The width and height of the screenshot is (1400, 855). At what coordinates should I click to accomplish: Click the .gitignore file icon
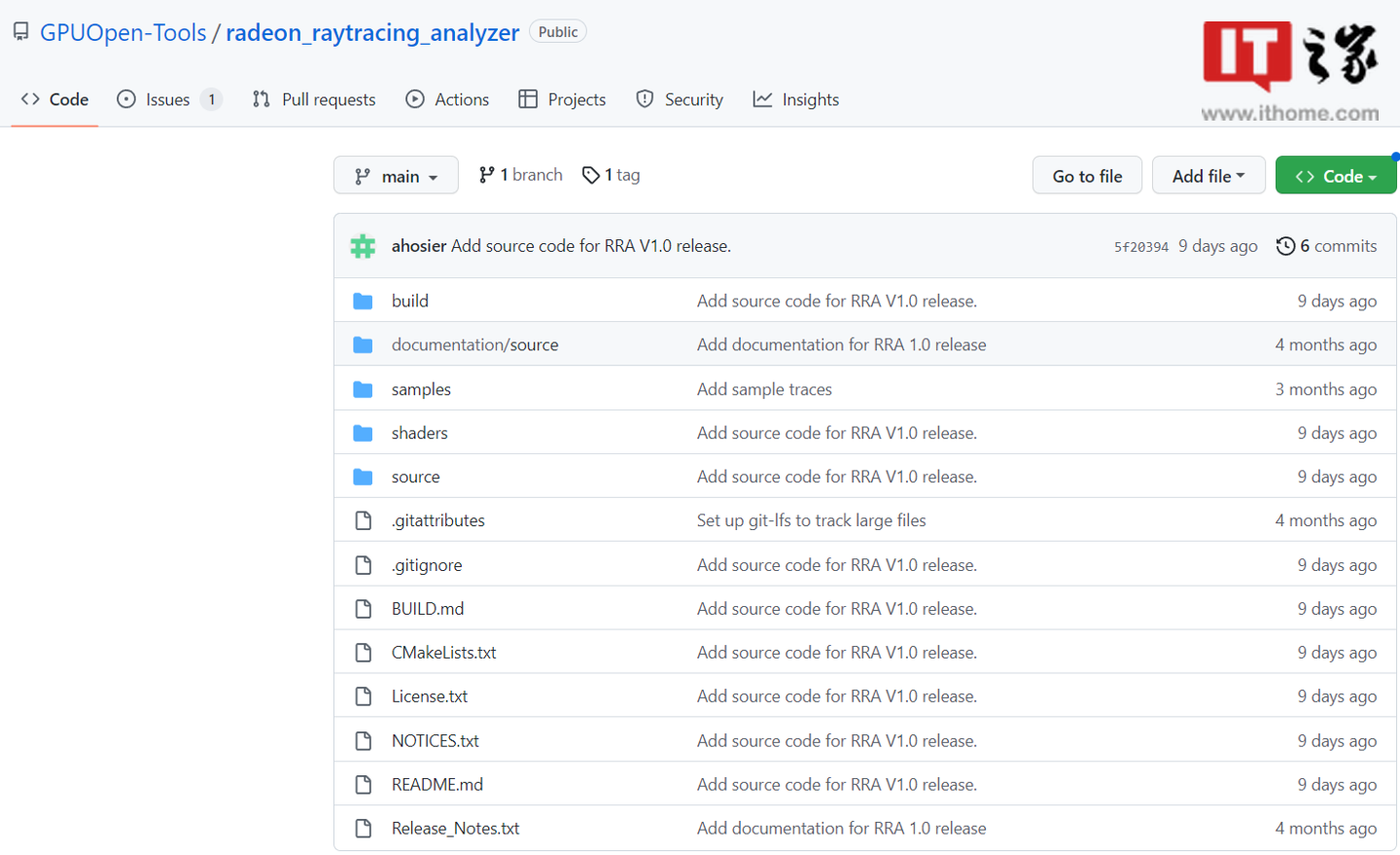[x=364, y=565]
